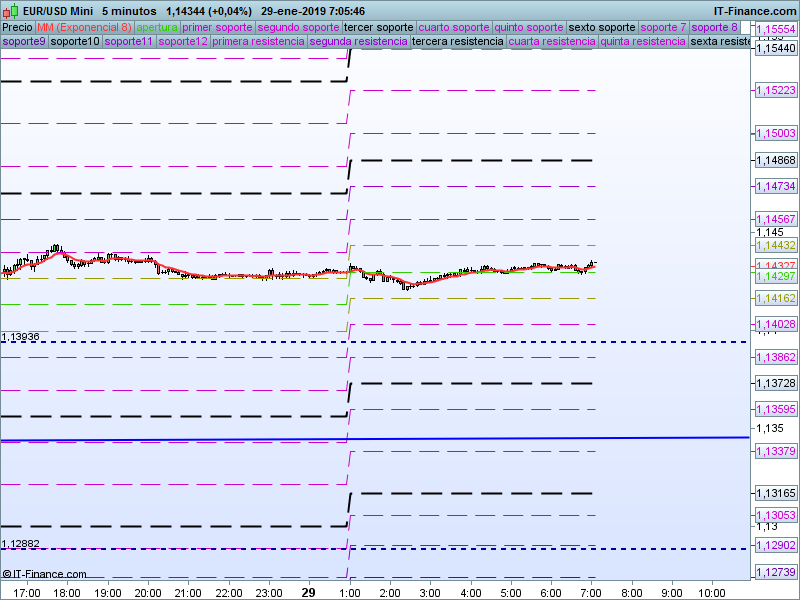This screenshot has width=800, height=600.
Task: Click the bold 29 date marker on time axis
Action: point(309,592)
